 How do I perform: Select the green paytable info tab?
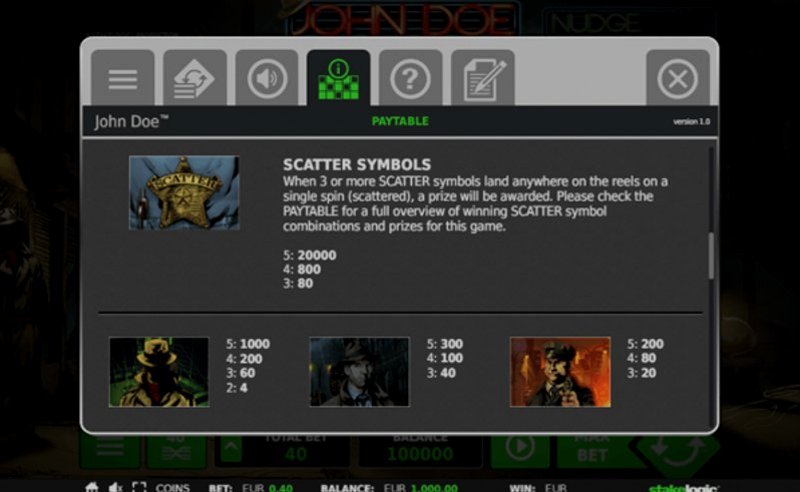click(x=338, y=78)
